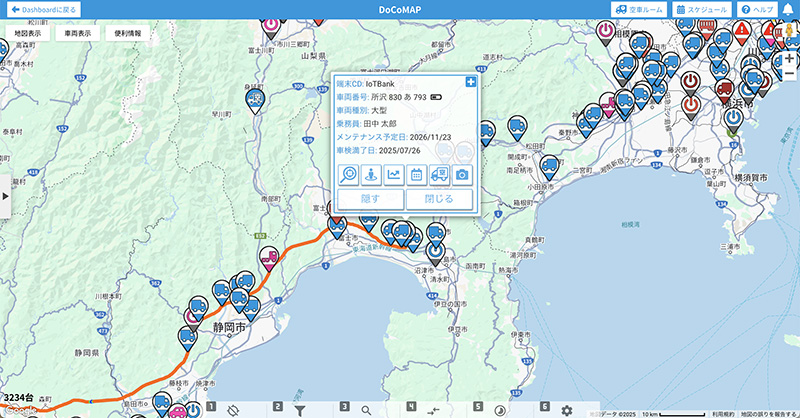800x418 pixels.
Task: Click the notification bell icon
Action: coord(787,9)
